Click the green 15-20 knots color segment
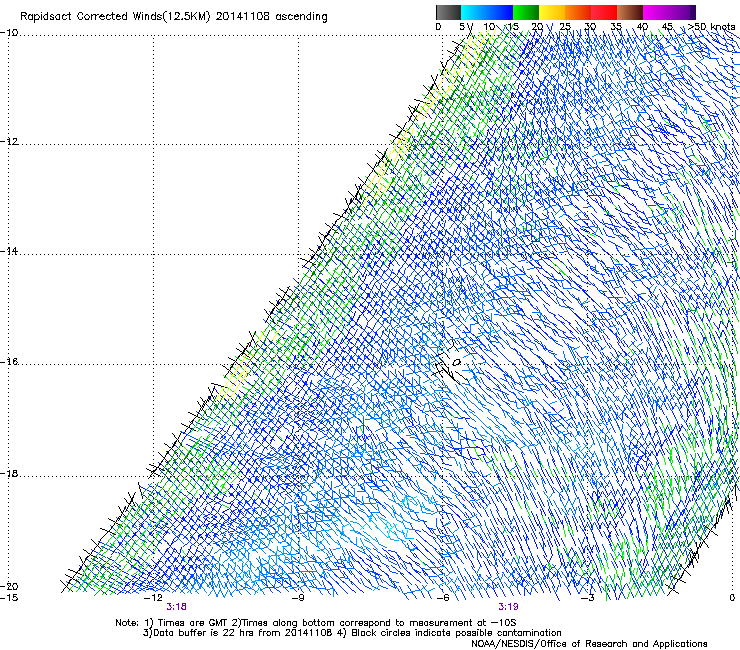This screenshot has width=740, height=650. [x=526, y=12]
